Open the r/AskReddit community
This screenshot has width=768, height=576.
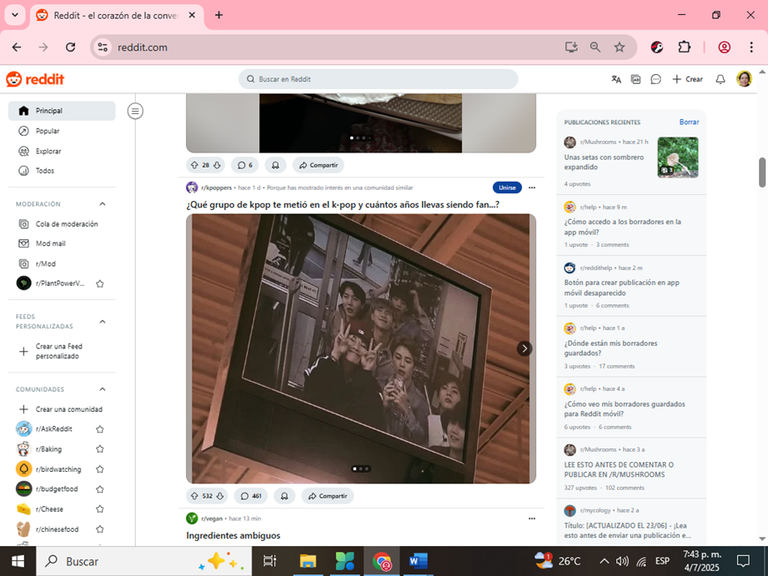(x=54, y=429)
